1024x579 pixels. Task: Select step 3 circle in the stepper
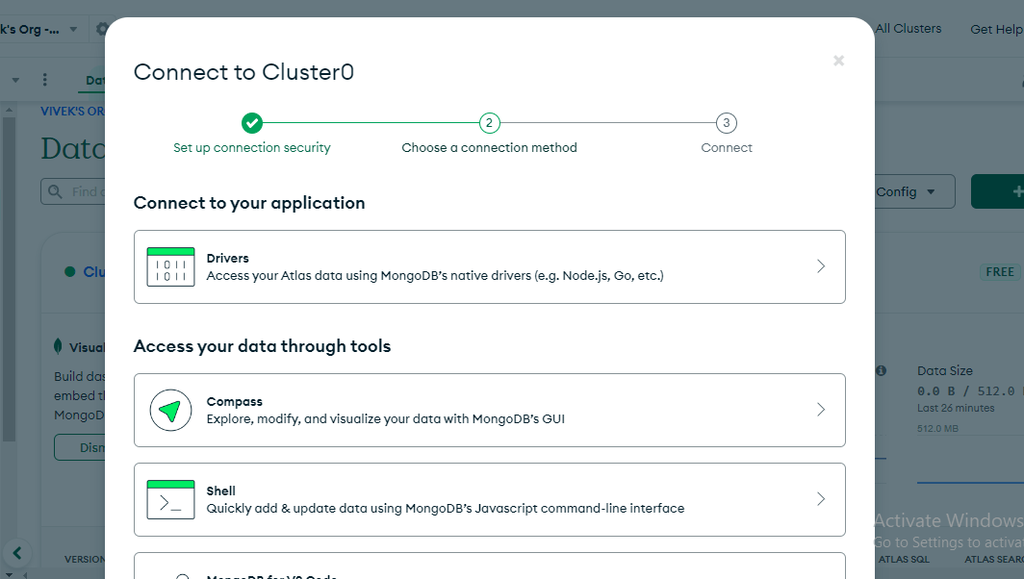pos(726,123)
